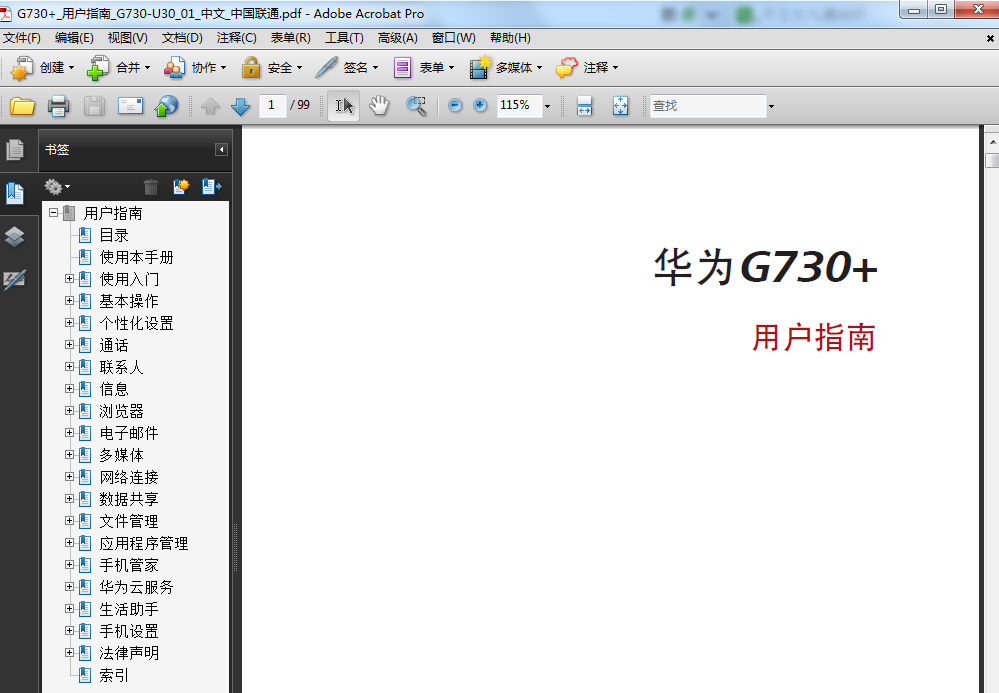The image size is (999, 693).
Task: Expand the 联系人 bookmark
Action: [x=69, y=366]
